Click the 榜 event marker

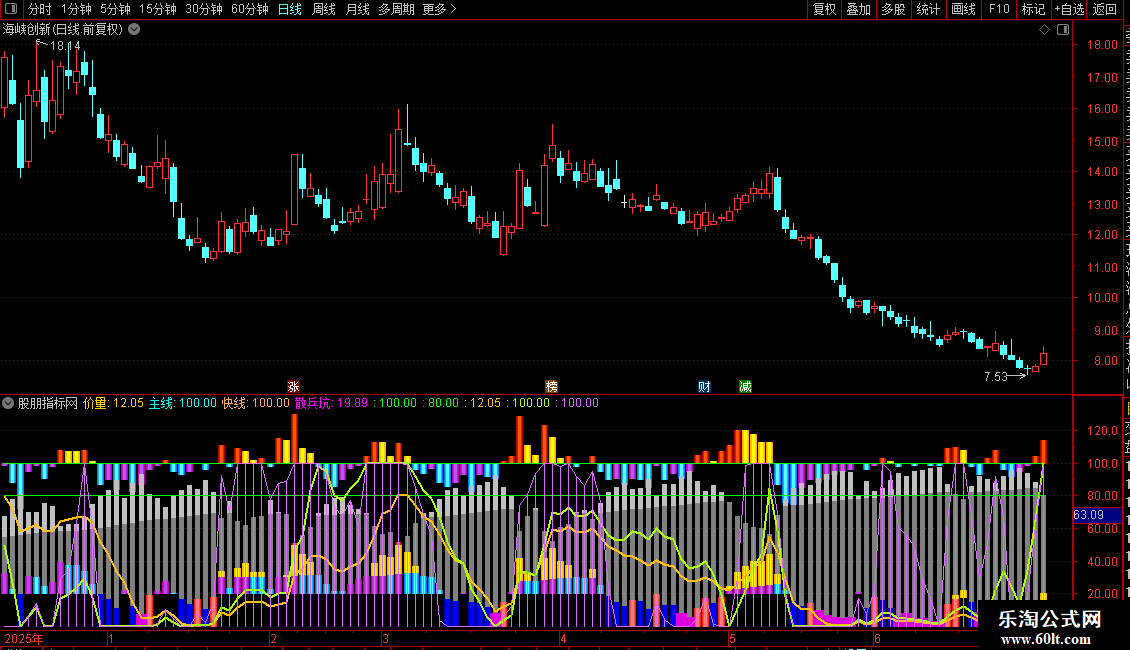[x=551, y=386]
